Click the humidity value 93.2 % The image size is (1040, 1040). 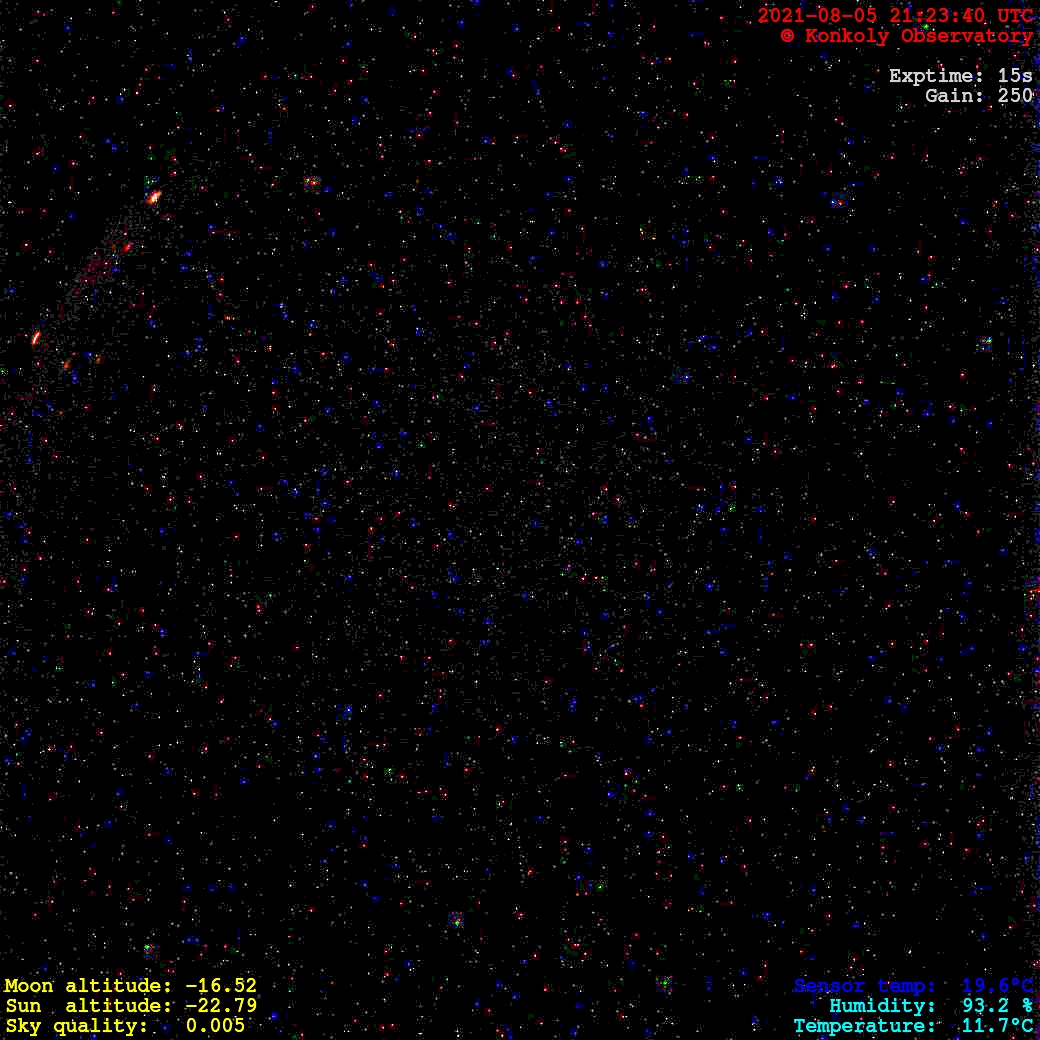[996, 1006]
